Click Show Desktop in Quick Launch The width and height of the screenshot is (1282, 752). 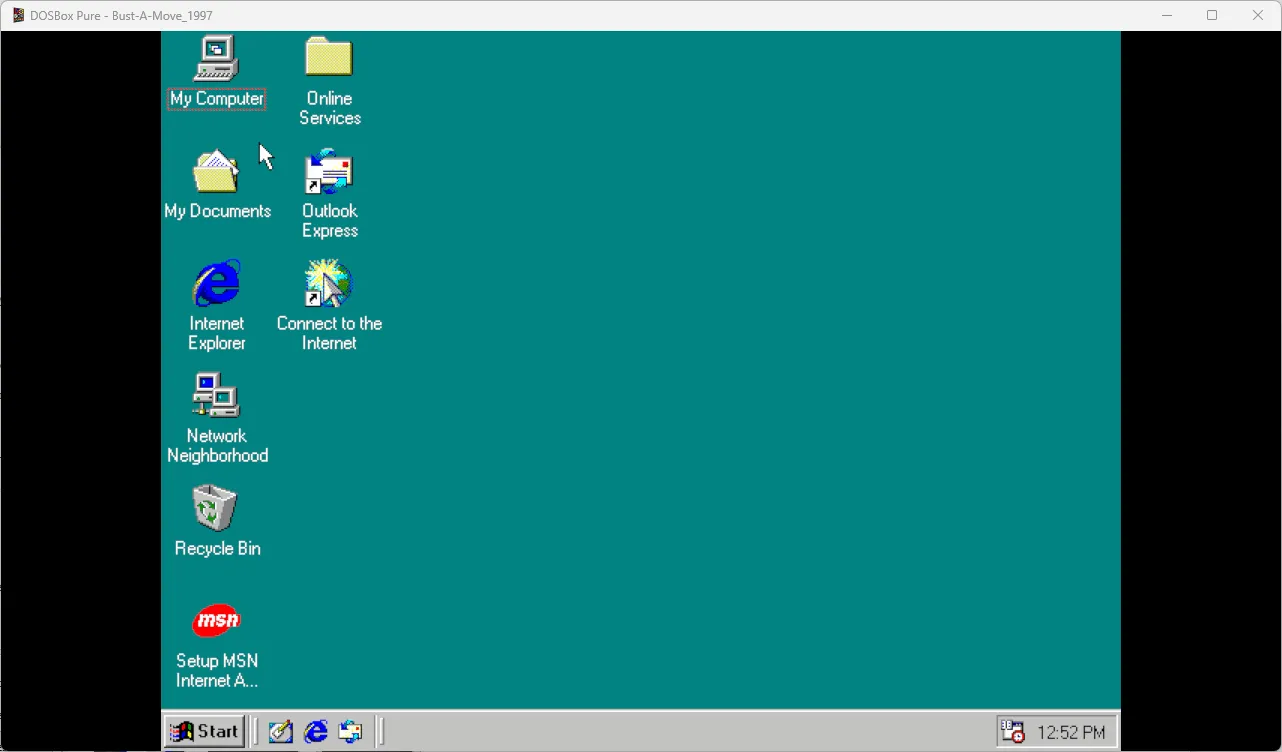pyautogui.click(x=281, y=732)
